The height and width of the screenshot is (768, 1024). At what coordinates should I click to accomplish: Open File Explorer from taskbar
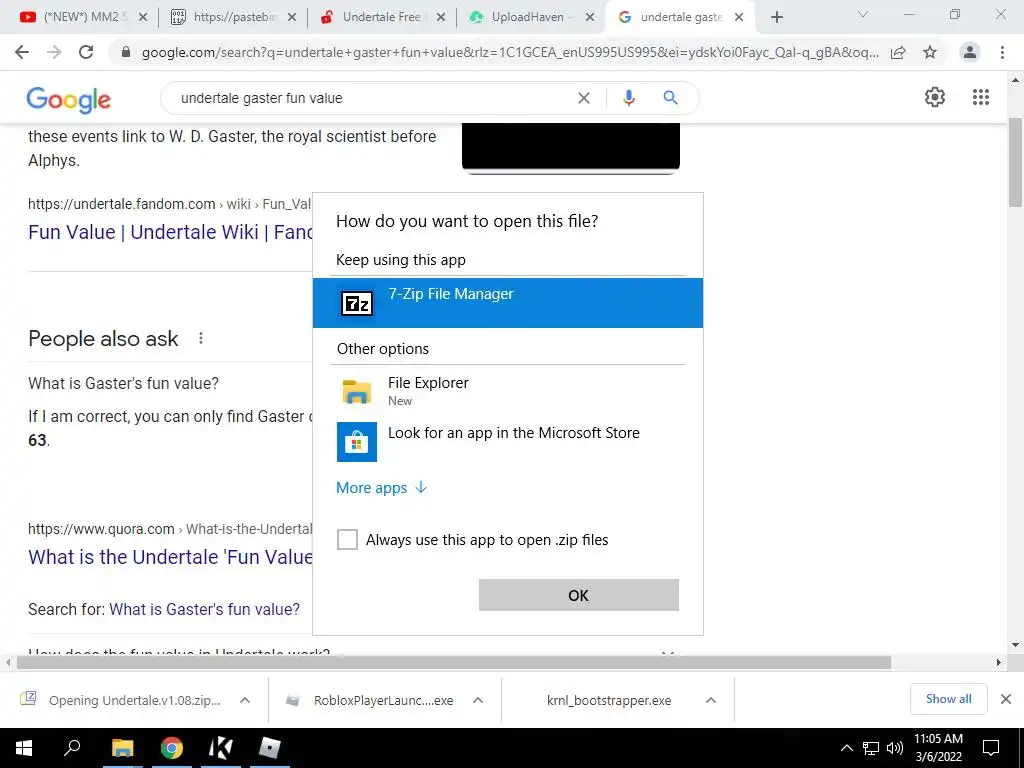(122, 748)
